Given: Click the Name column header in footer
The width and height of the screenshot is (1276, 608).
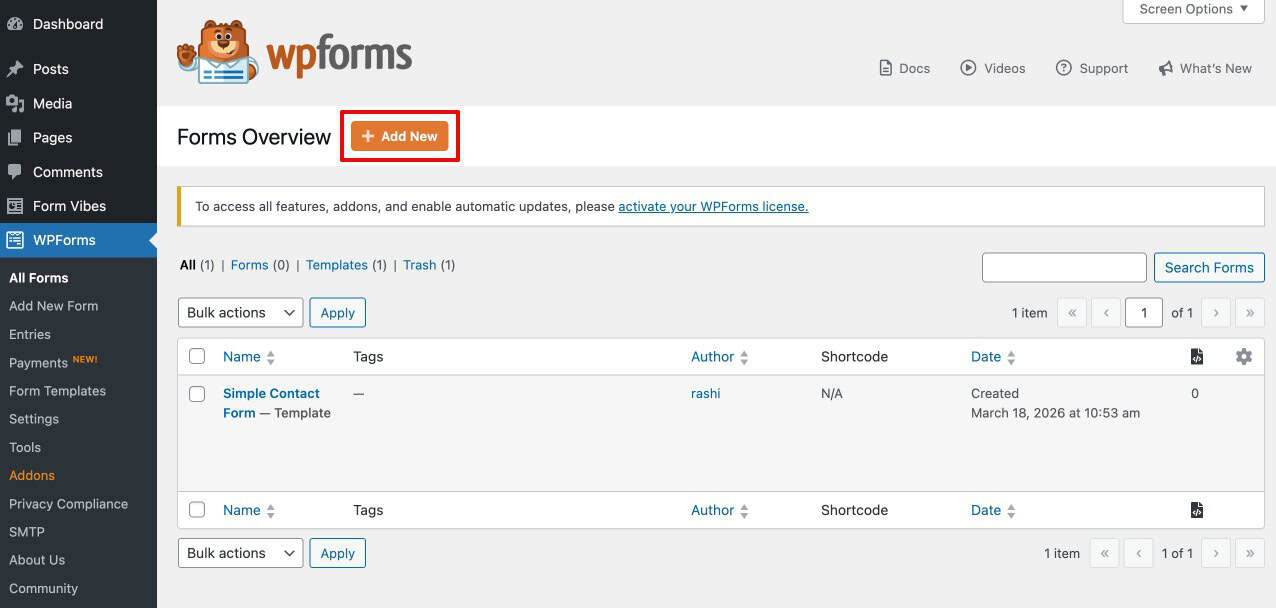Looking at the screenshot, I should 242,510.
